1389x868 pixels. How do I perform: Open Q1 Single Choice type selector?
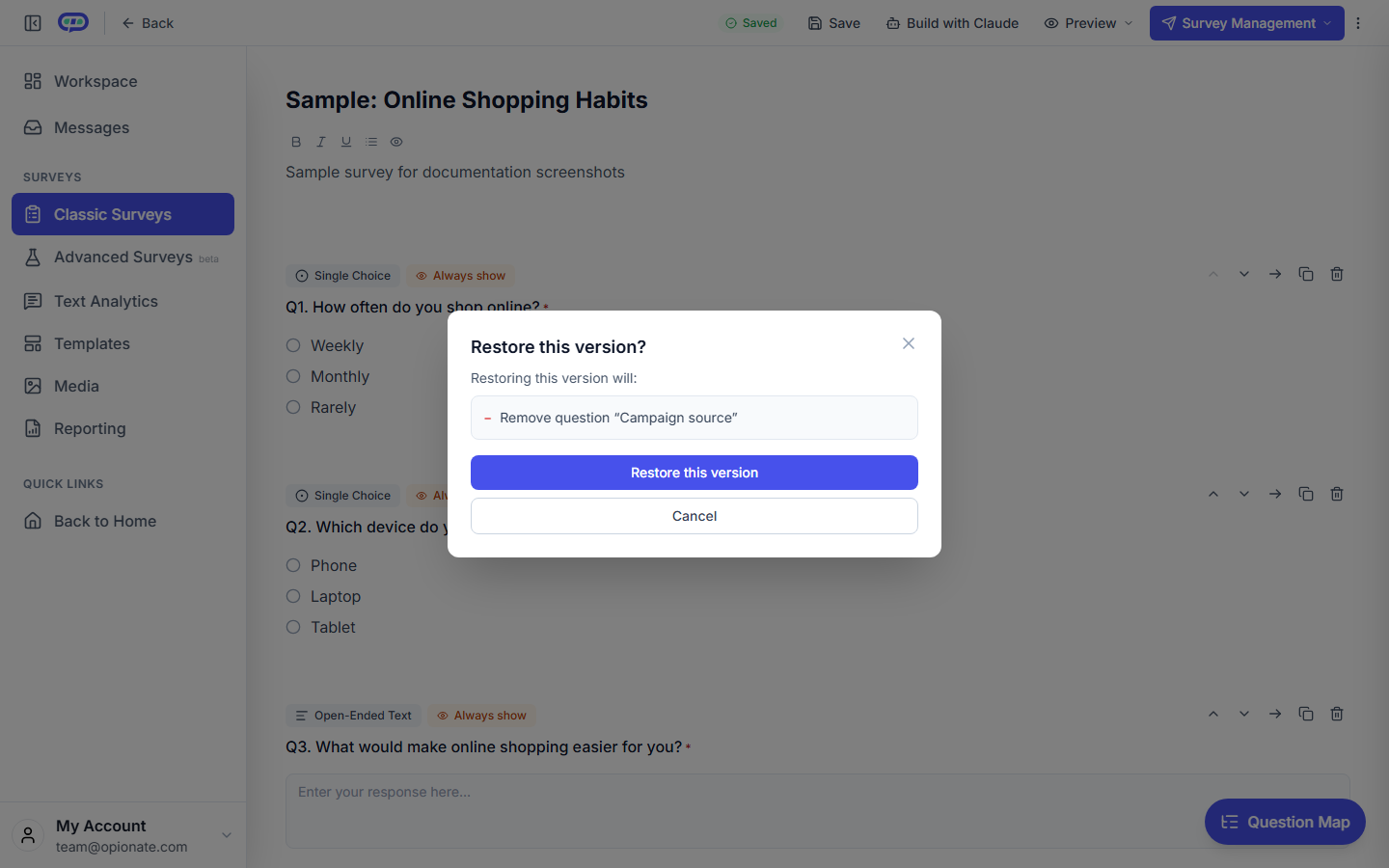click(343, 276)
